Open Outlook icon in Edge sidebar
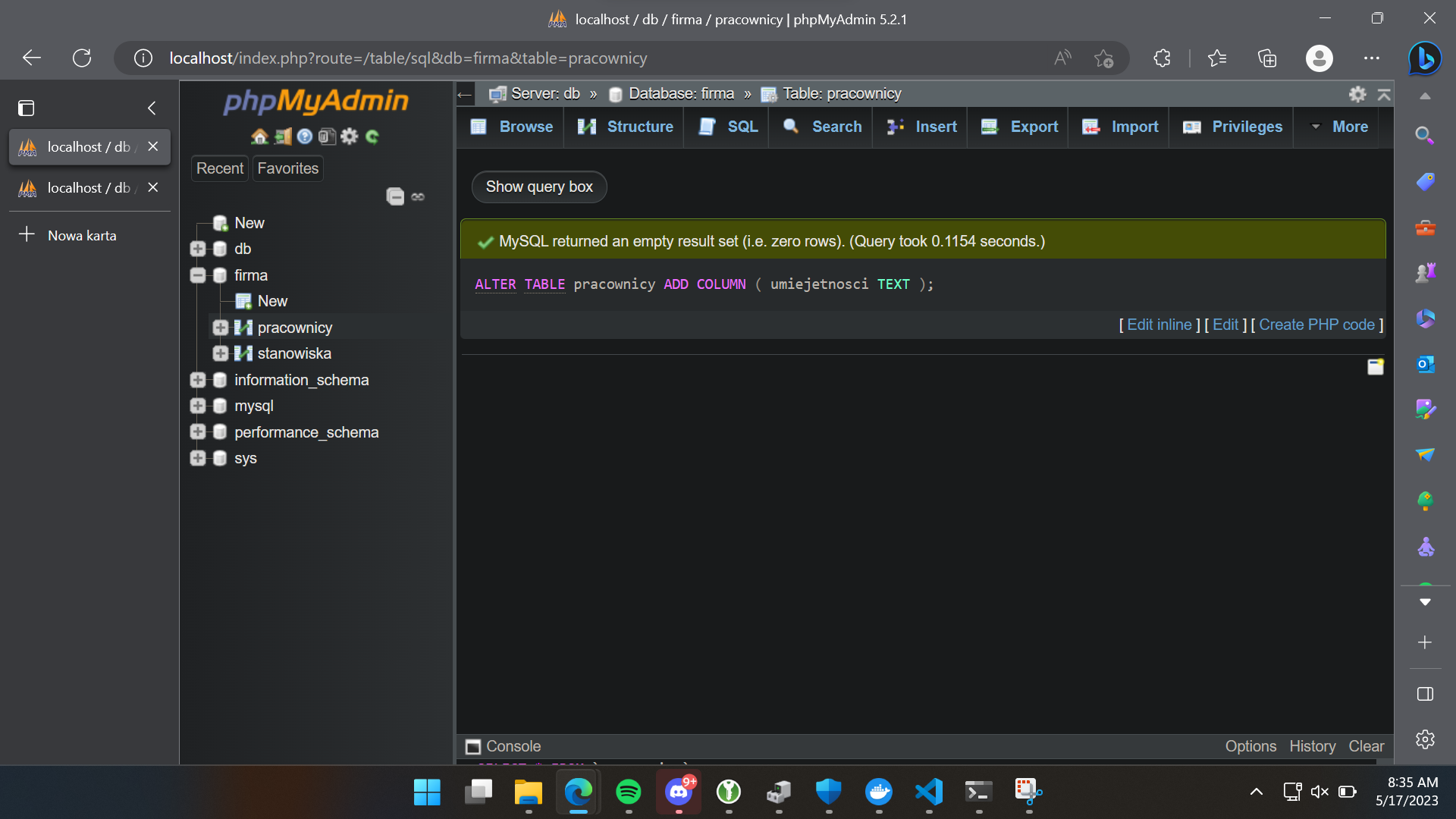This screenshot has width=1456, height=819. 1425,364
